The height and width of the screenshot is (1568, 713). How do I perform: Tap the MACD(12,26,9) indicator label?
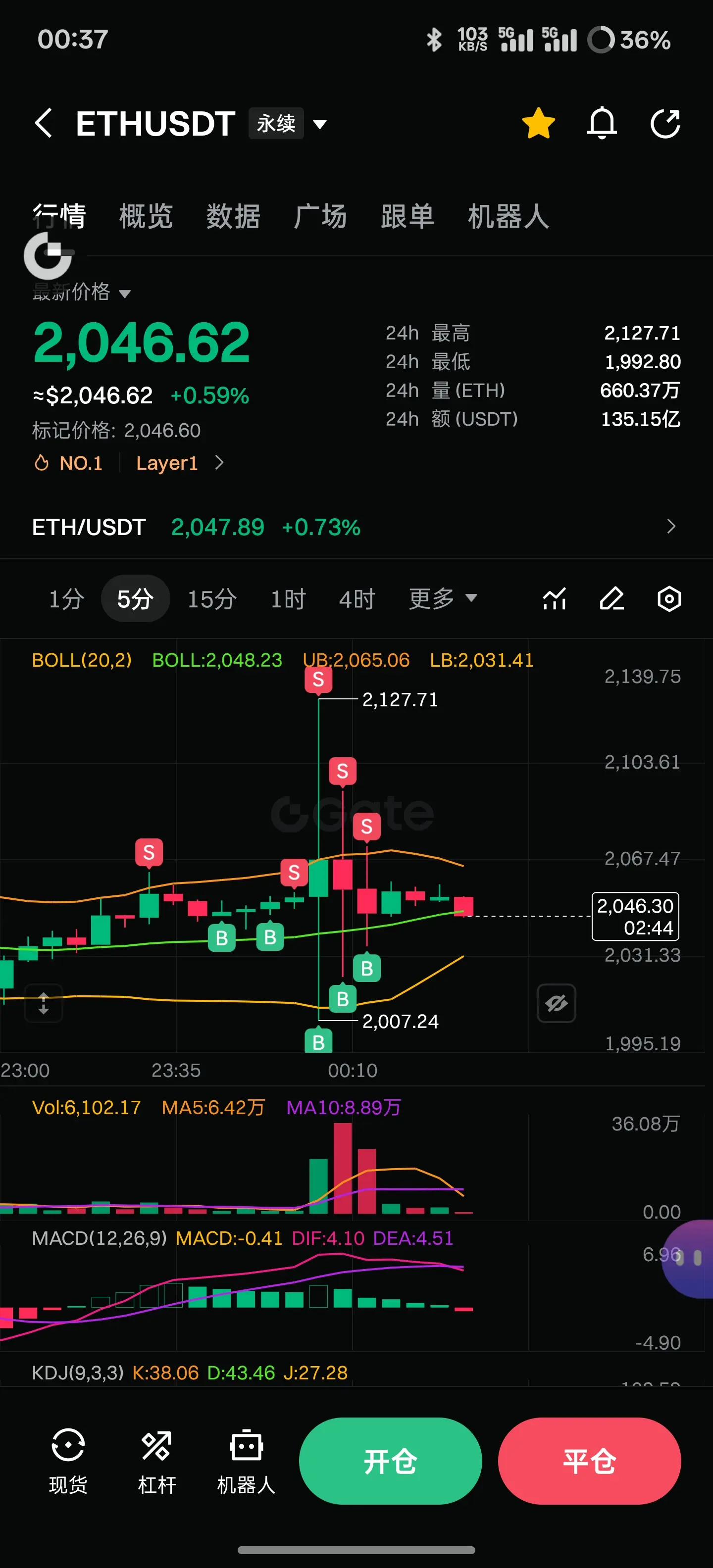tap(99, 1238)
